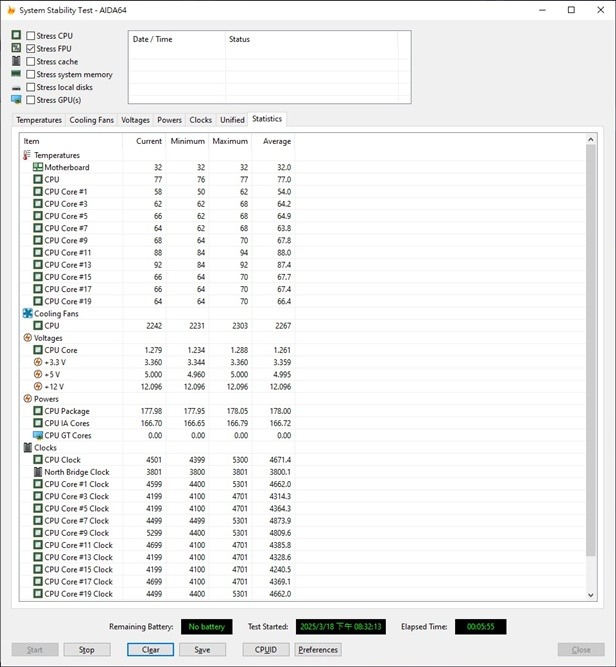Screen dimensions: 616x667
Task: Select the CPU Core #11 temperature row
Action: (x=157, y=253)
